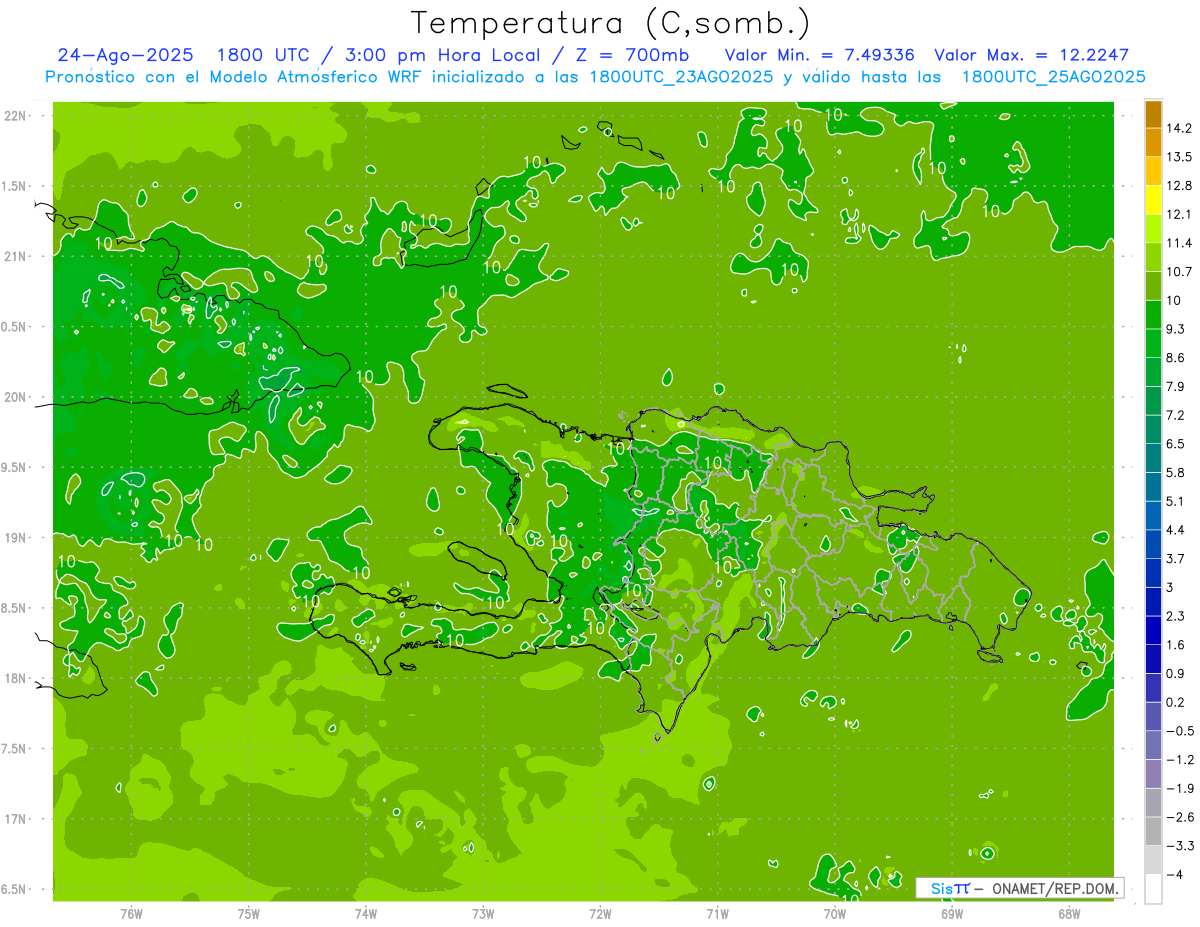1200x927 pixels.
Task: Click the '4.4' color scale value
Action: (1176, 530)
